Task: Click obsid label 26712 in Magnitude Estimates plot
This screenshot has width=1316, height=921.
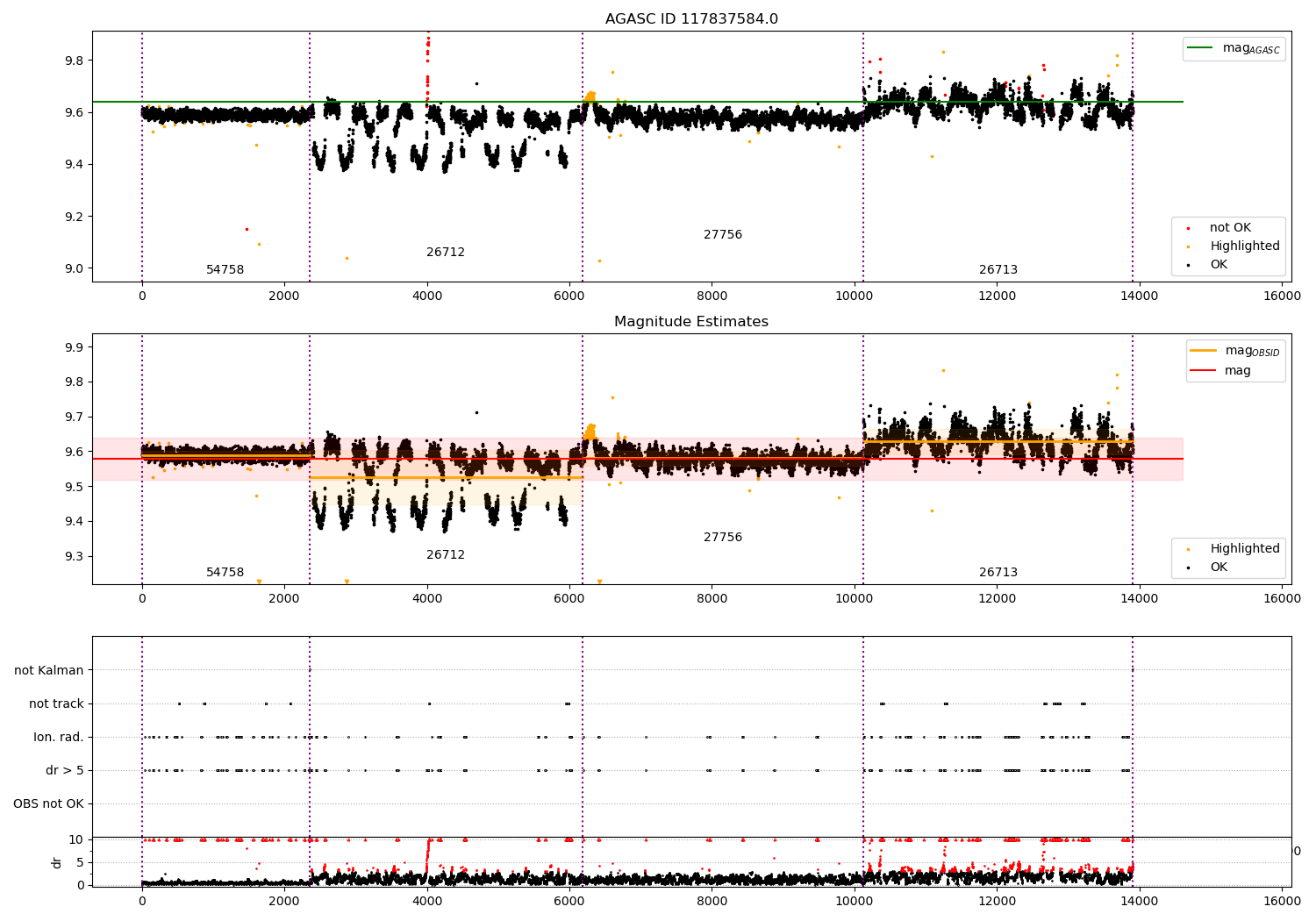Action: coord(446,555)
